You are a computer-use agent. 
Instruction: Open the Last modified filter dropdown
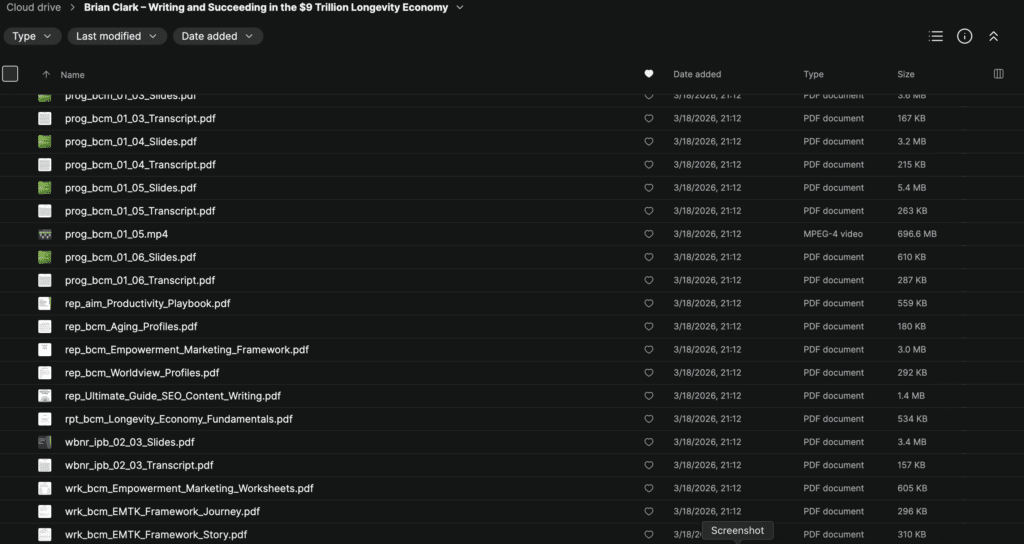click(117, 36)
